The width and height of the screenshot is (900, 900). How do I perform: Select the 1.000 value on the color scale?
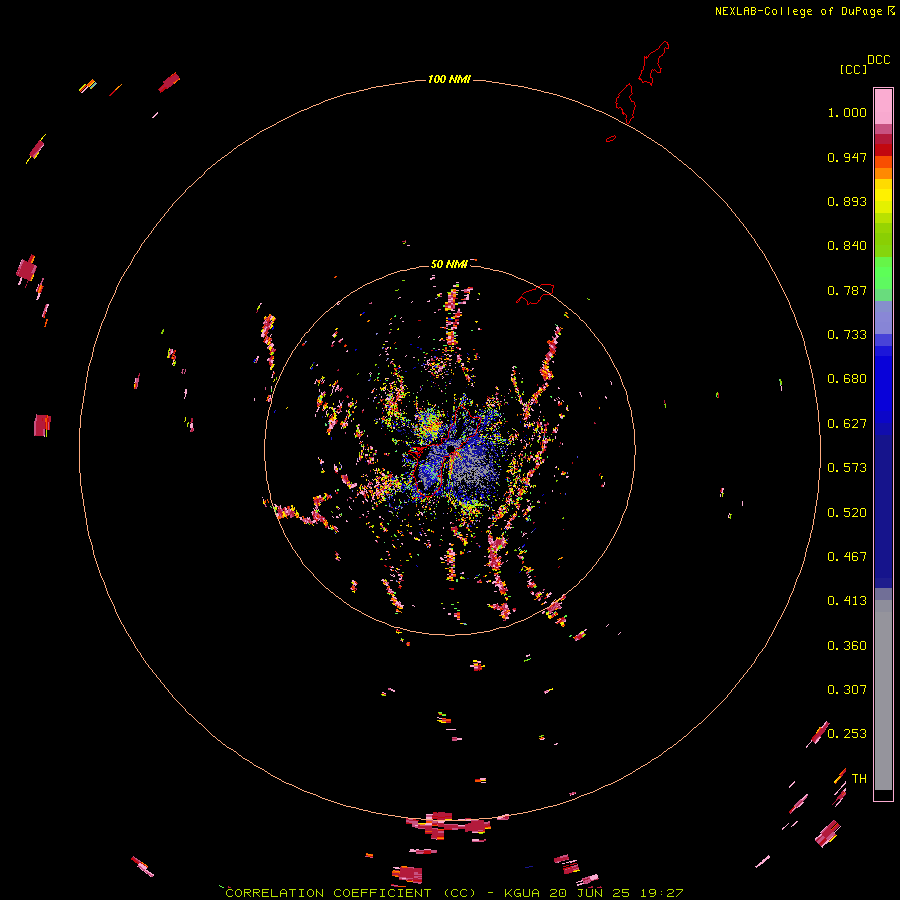(x=847, y=112)
